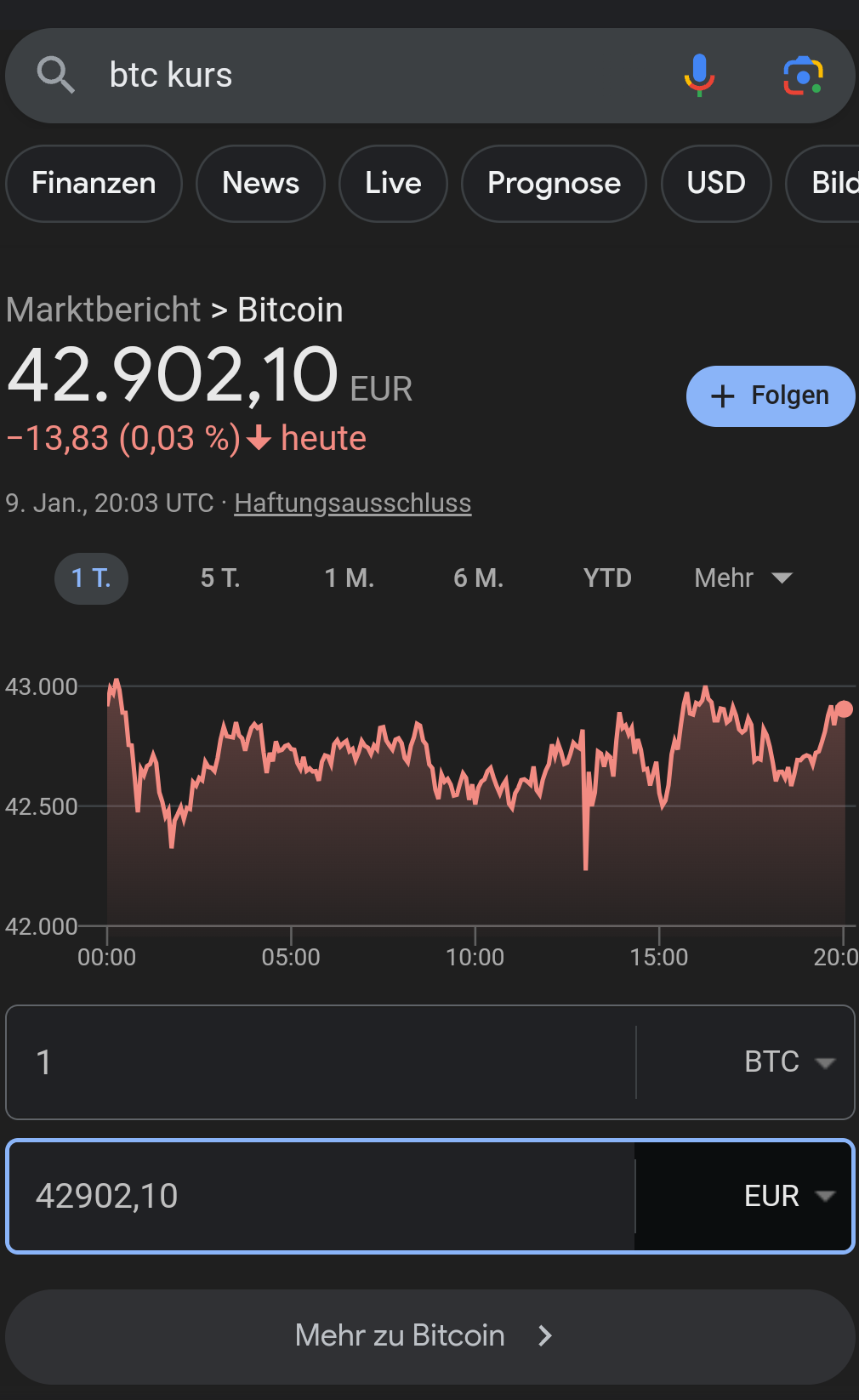Open the BTC currency dropdown

[x=788, y=1062]
